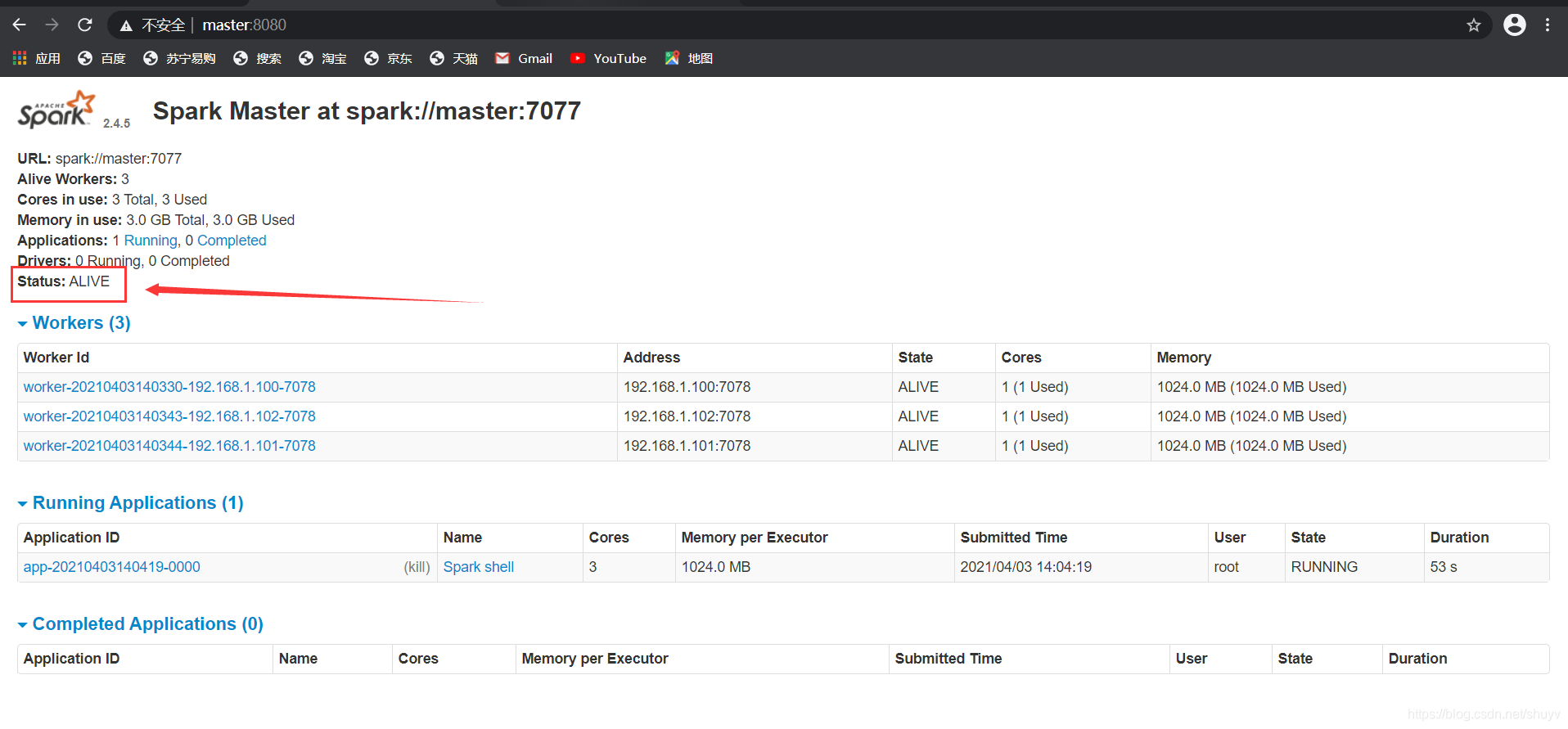The width and height of the screenshot is (1568, 729).
Task: Open the 京东 bookmark
Action: click(388, 58)
